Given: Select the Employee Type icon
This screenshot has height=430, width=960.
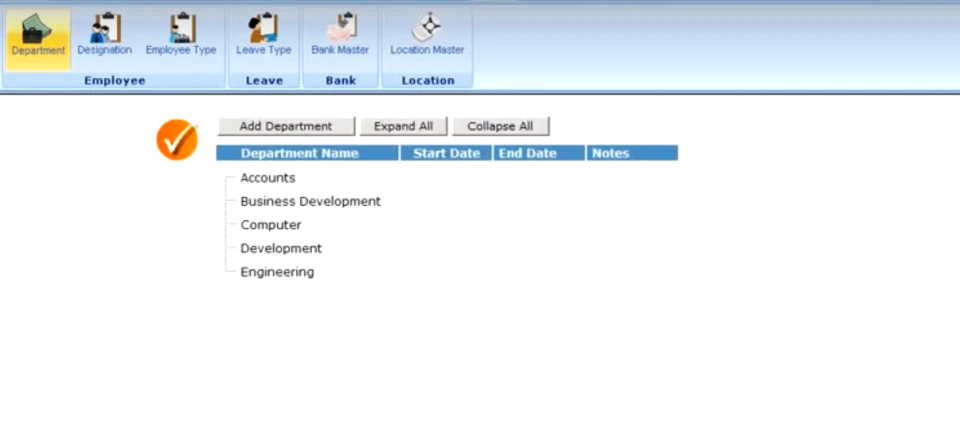Looking at the screenshot, I should tap(181, 36).
